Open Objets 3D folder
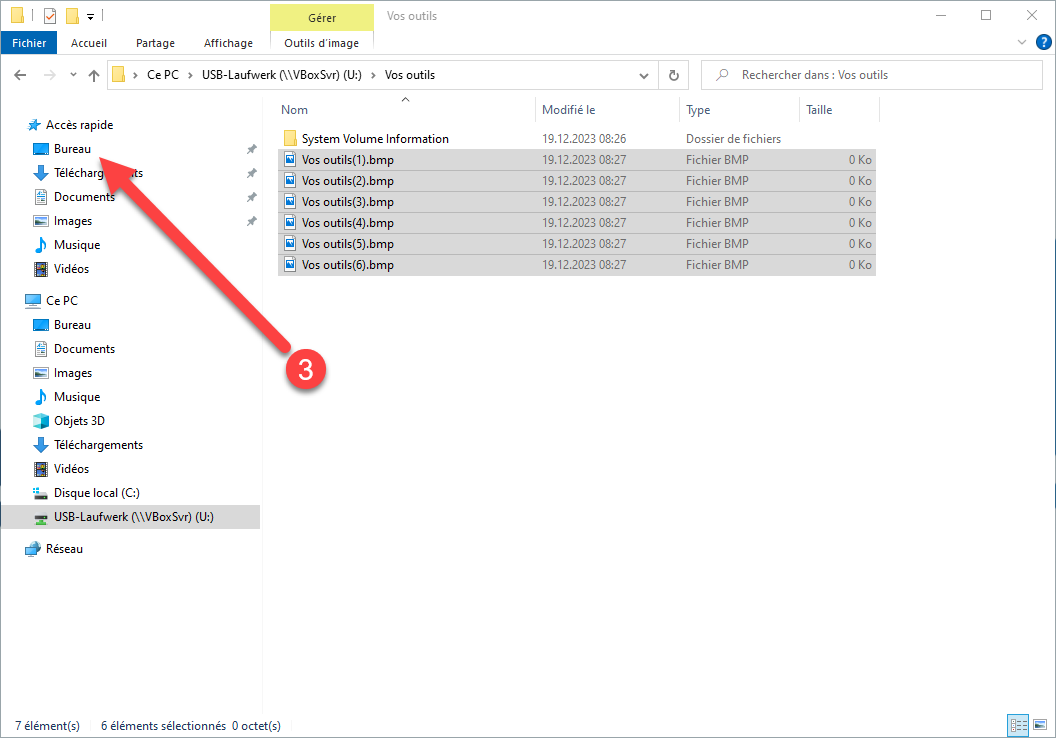1056x738 pixels. (x=79, y=421)
